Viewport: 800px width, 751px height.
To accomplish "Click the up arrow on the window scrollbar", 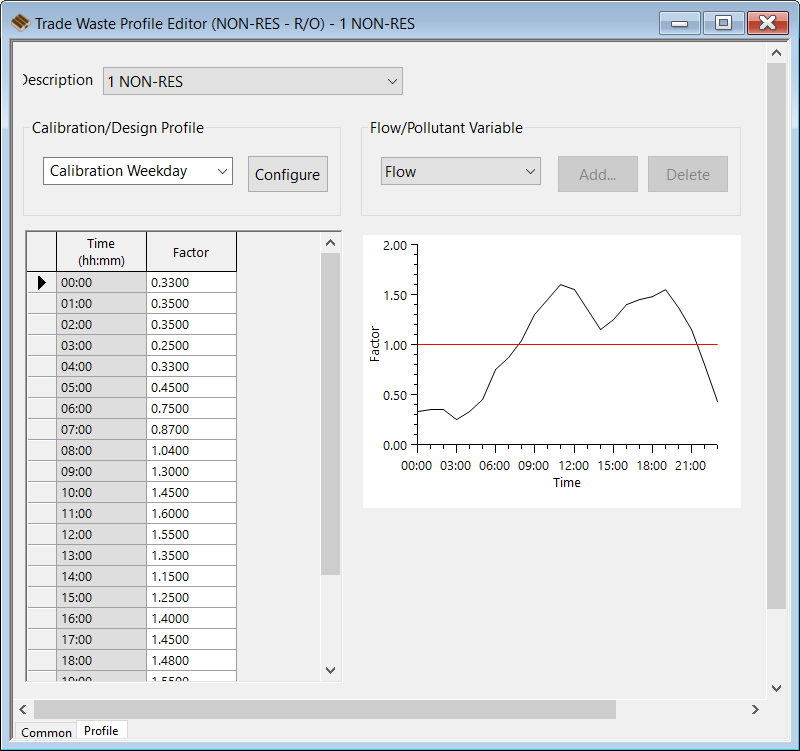I will coord(777,52).
